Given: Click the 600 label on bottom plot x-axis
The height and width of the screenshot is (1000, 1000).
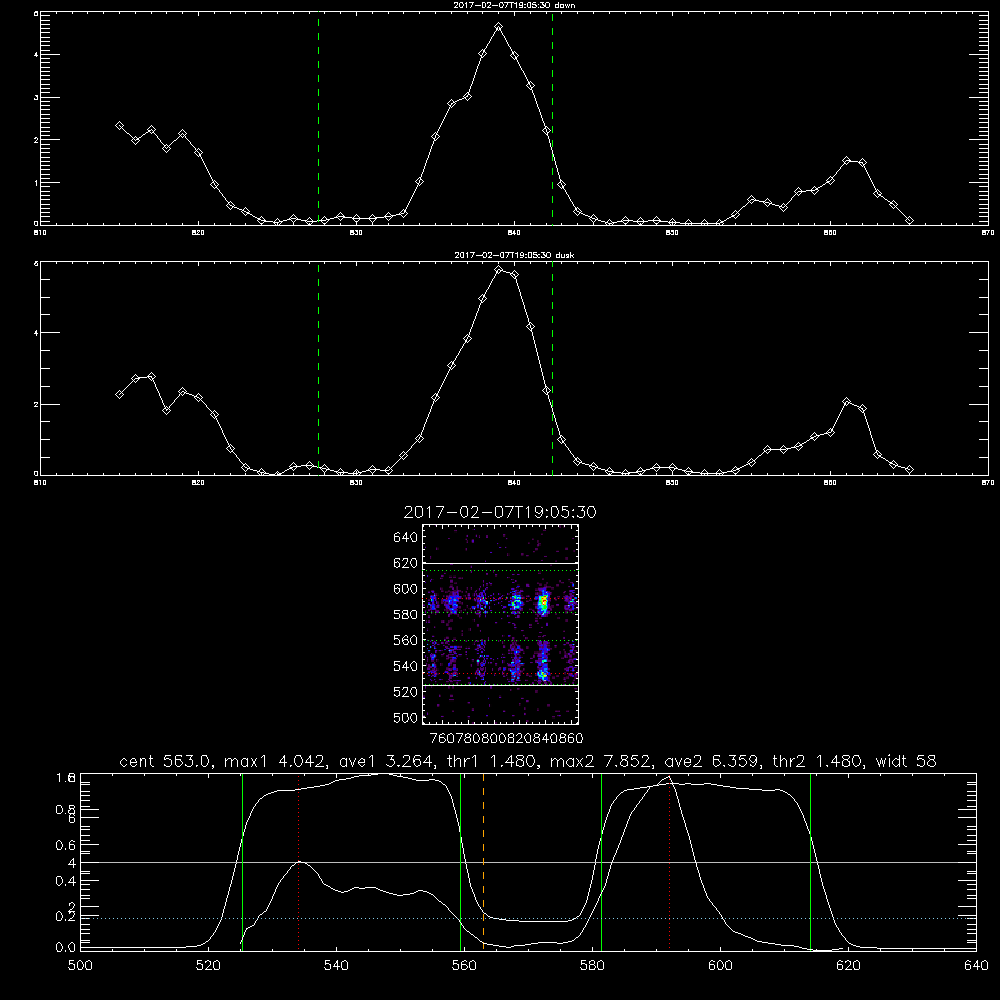Looking at the screenshot, I should click(721, 966).
